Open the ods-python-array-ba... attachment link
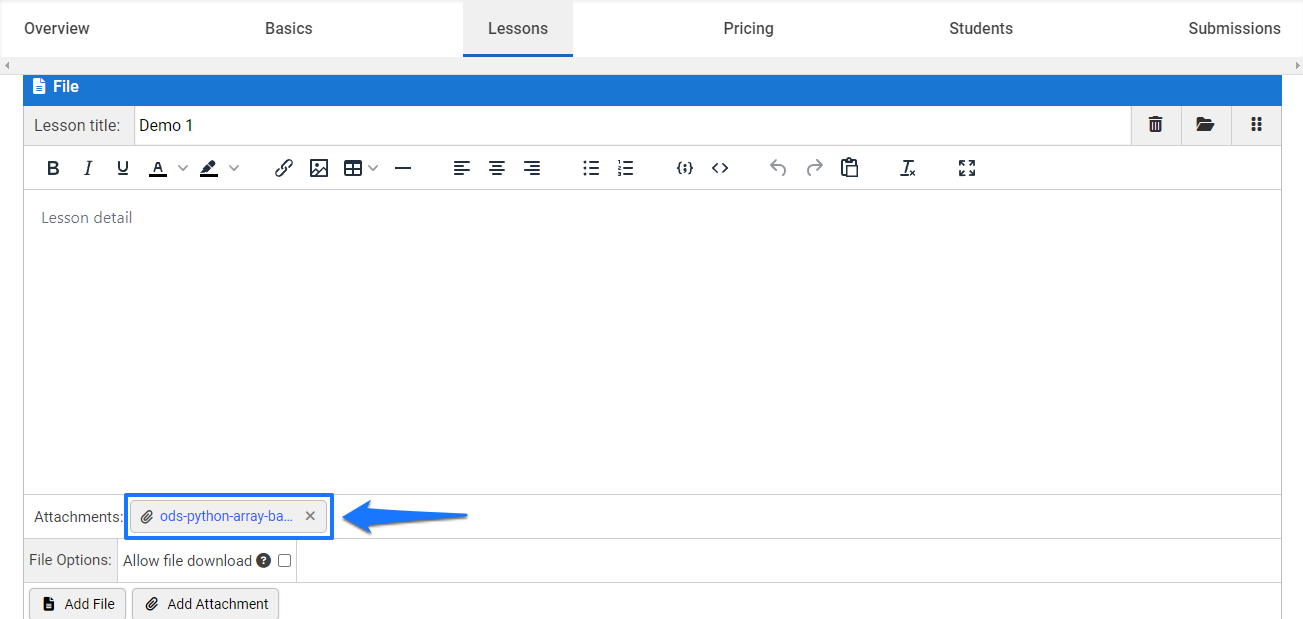 tap(226, 516)
